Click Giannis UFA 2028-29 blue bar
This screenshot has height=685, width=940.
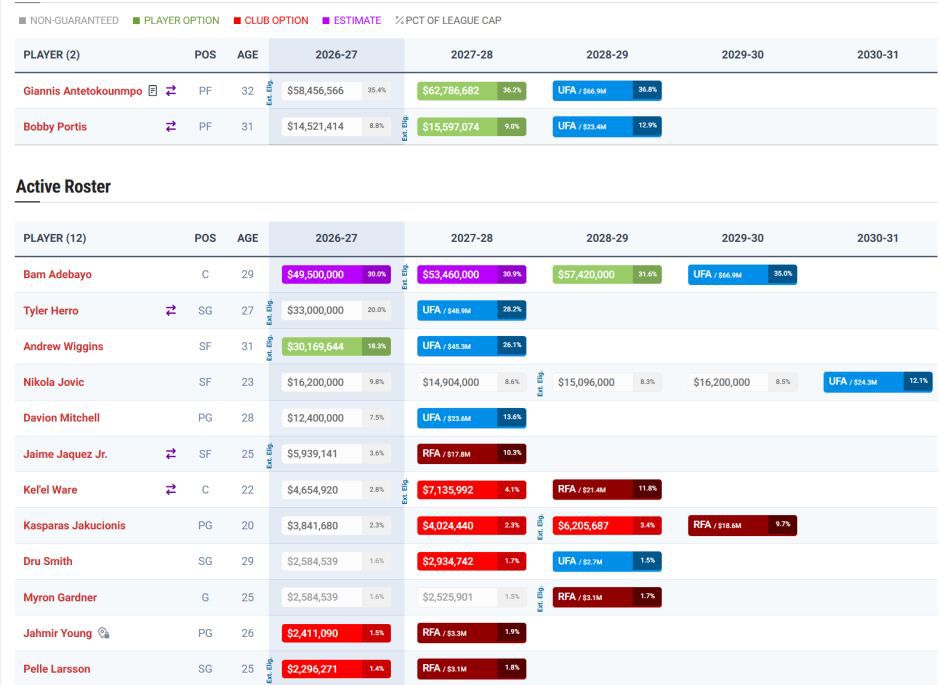tap(607, 90)
